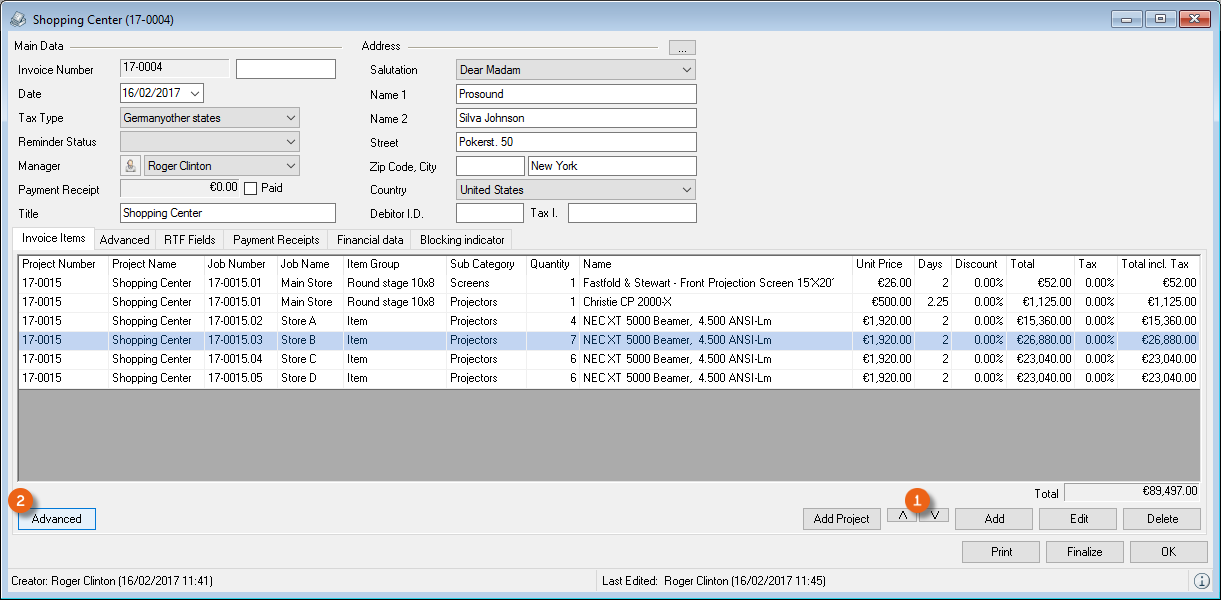Open the Salutation dropdown

coord(686,70)
